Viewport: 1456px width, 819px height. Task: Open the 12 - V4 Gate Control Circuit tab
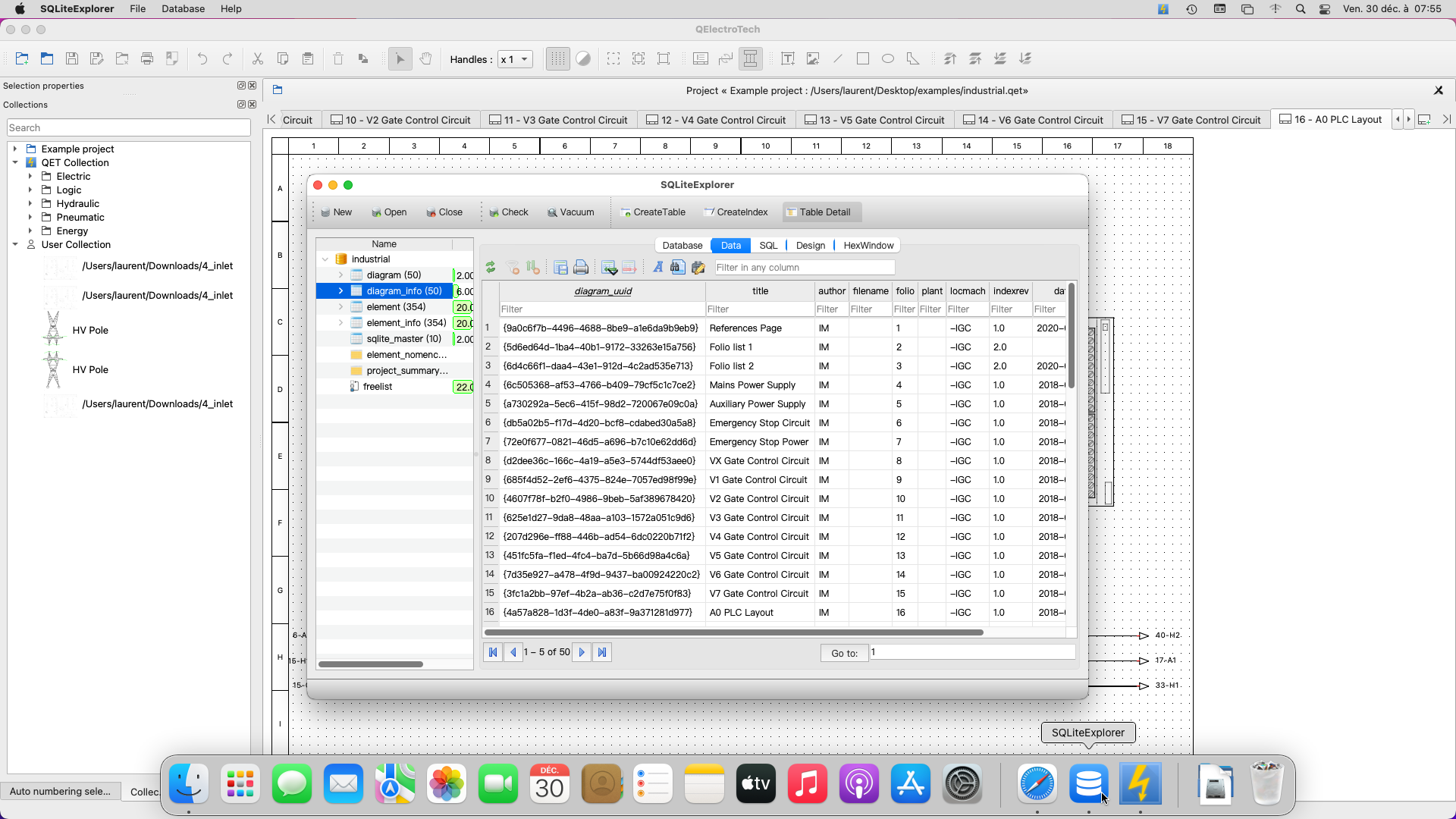[717, 120]
